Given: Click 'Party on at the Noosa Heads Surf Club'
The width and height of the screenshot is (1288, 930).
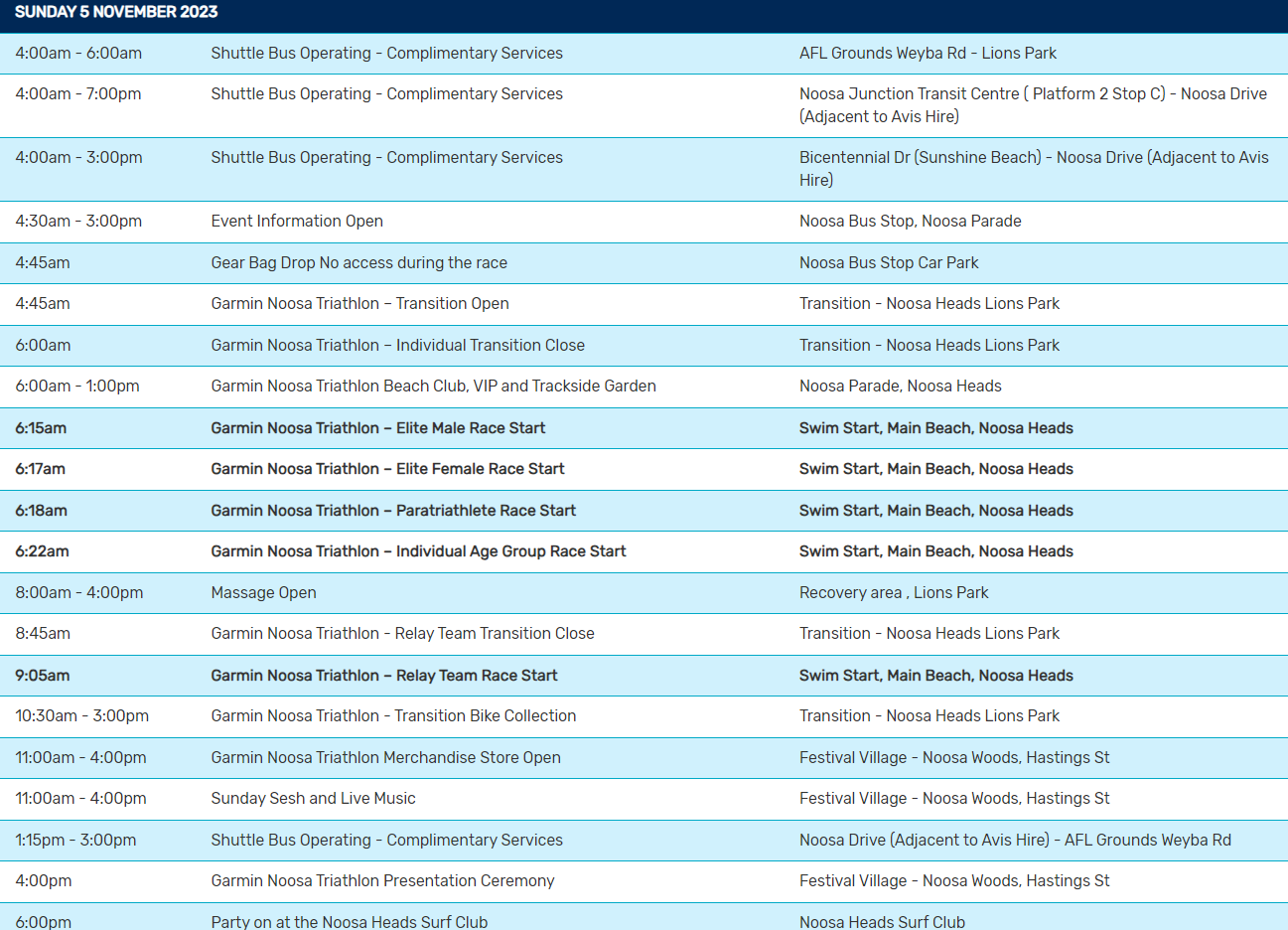Looking at the screenshot, I should [350, 922].
